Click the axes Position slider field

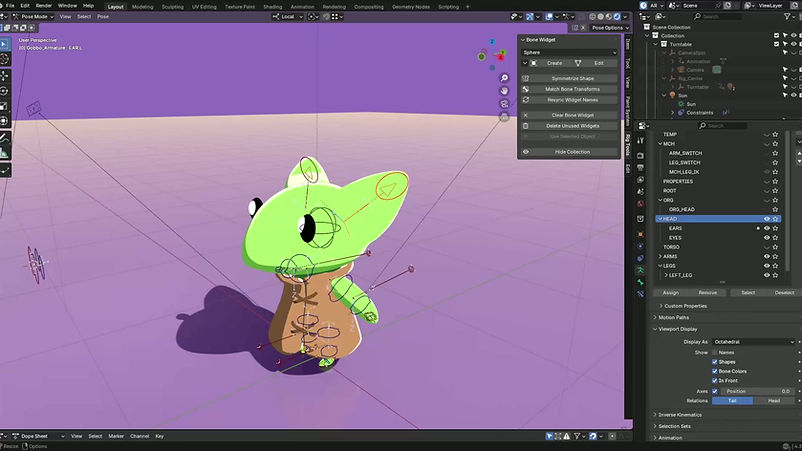click(x=758, y=391)
